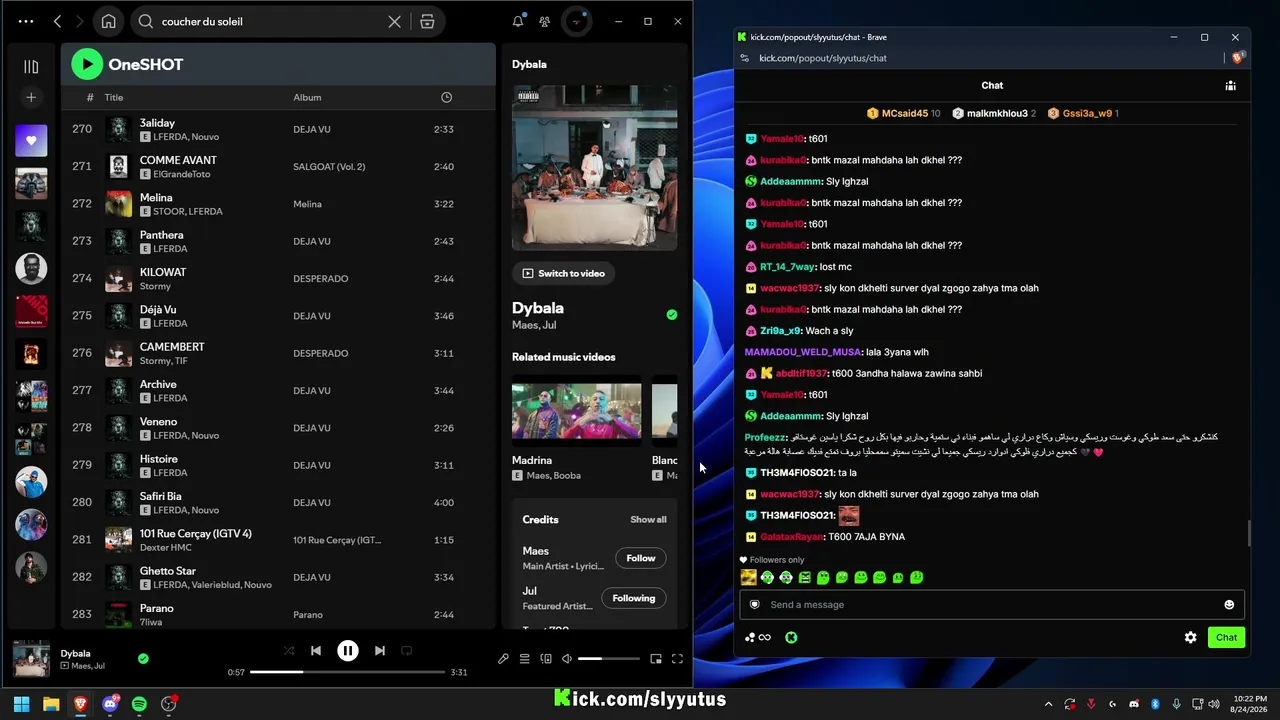Toggle liked status beside Dybala title in panel
Viewport: 1280px width, 720px height.
672,314
